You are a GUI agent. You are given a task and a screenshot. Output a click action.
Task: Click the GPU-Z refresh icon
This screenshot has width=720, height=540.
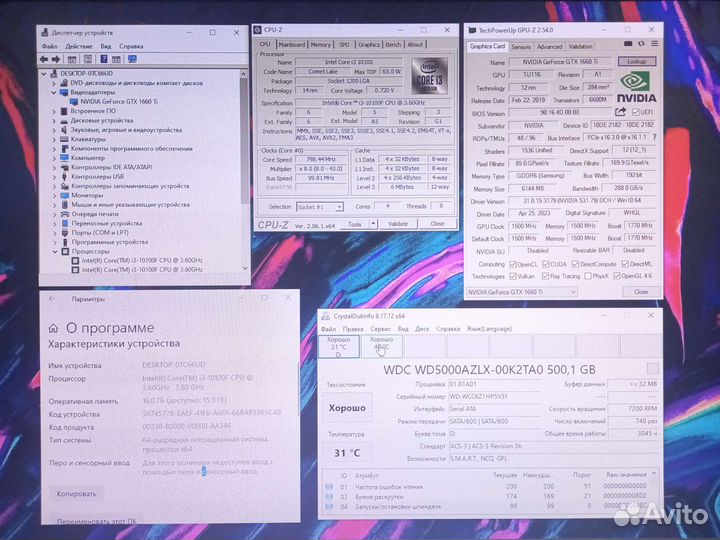pyautogui.click(x=641, y=44)
